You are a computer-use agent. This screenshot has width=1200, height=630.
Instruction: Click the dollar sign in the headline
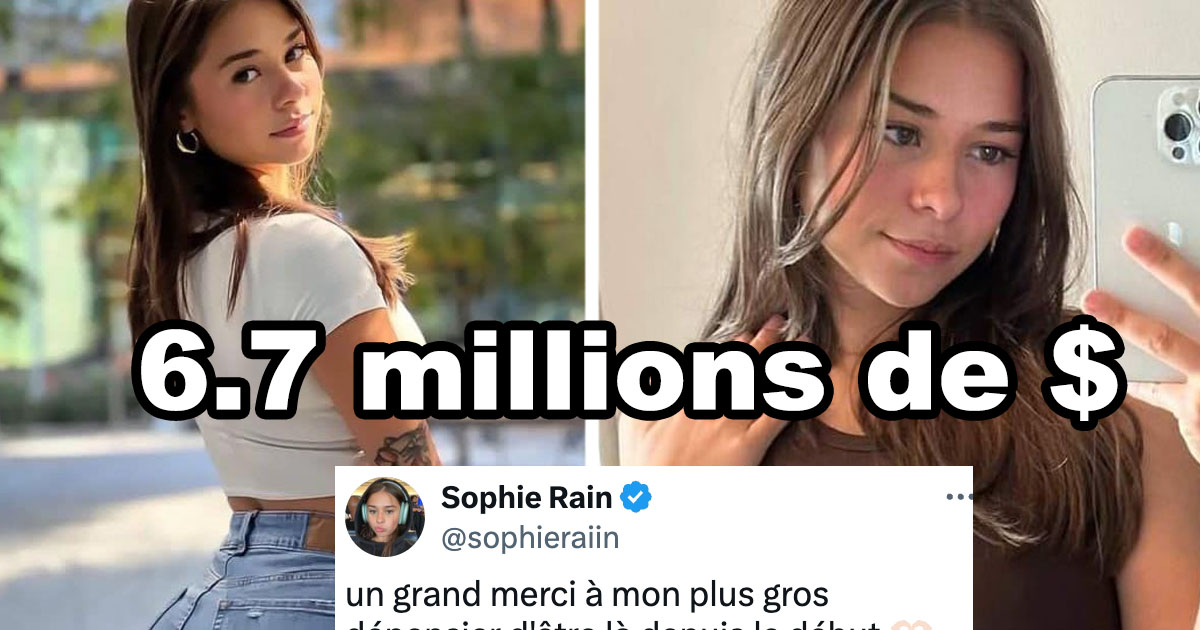pyautogui.click(x=1083, y=373)
